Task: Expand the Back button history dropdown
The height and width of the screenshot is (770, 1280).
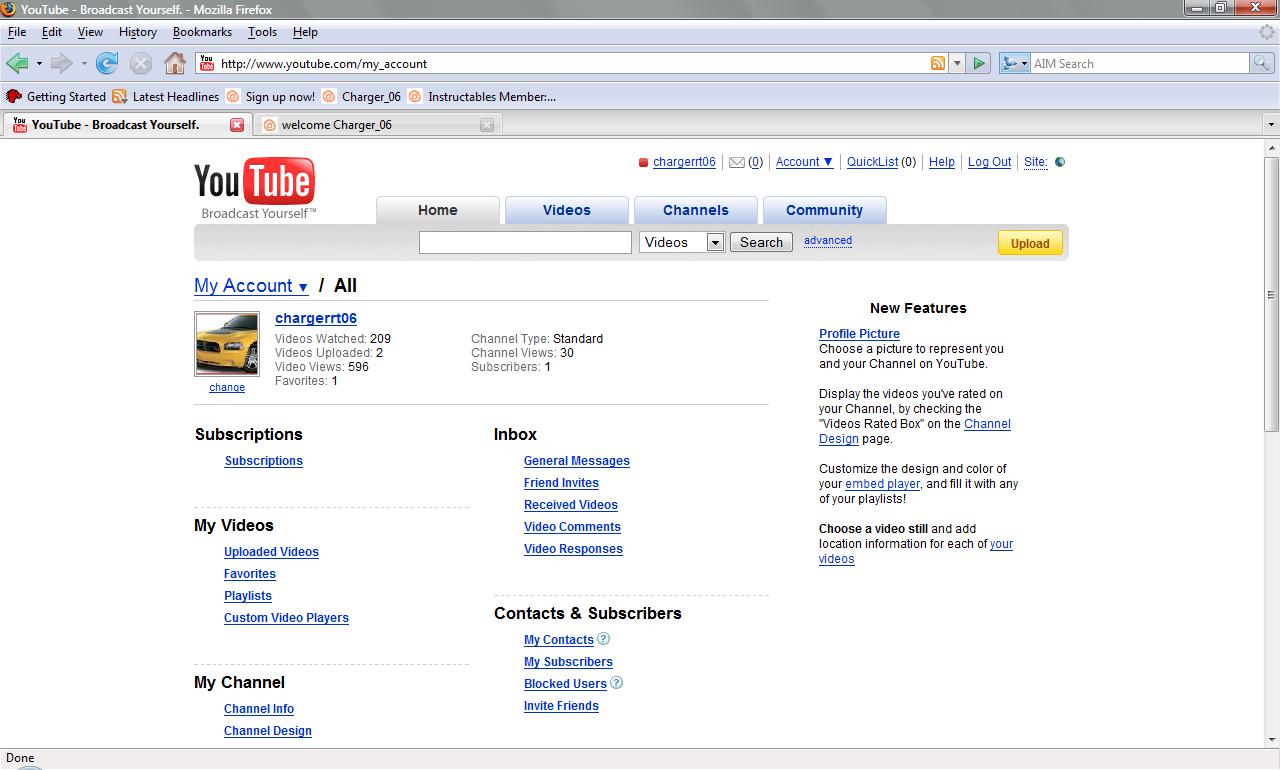Action: point(39,63)
